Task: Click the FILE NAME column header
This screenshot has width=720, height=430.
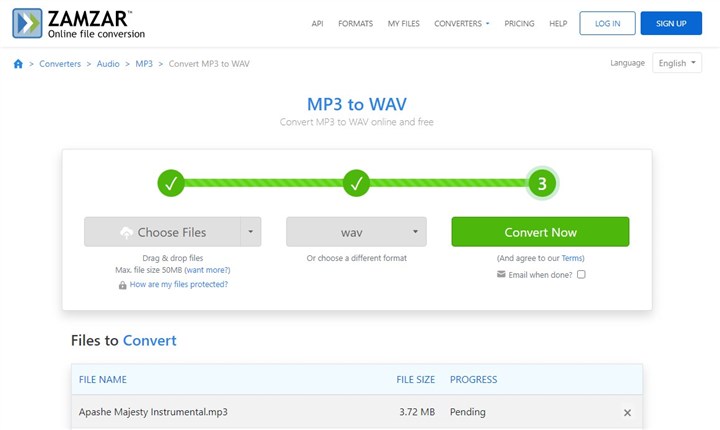Action: [x=103, y=379]
